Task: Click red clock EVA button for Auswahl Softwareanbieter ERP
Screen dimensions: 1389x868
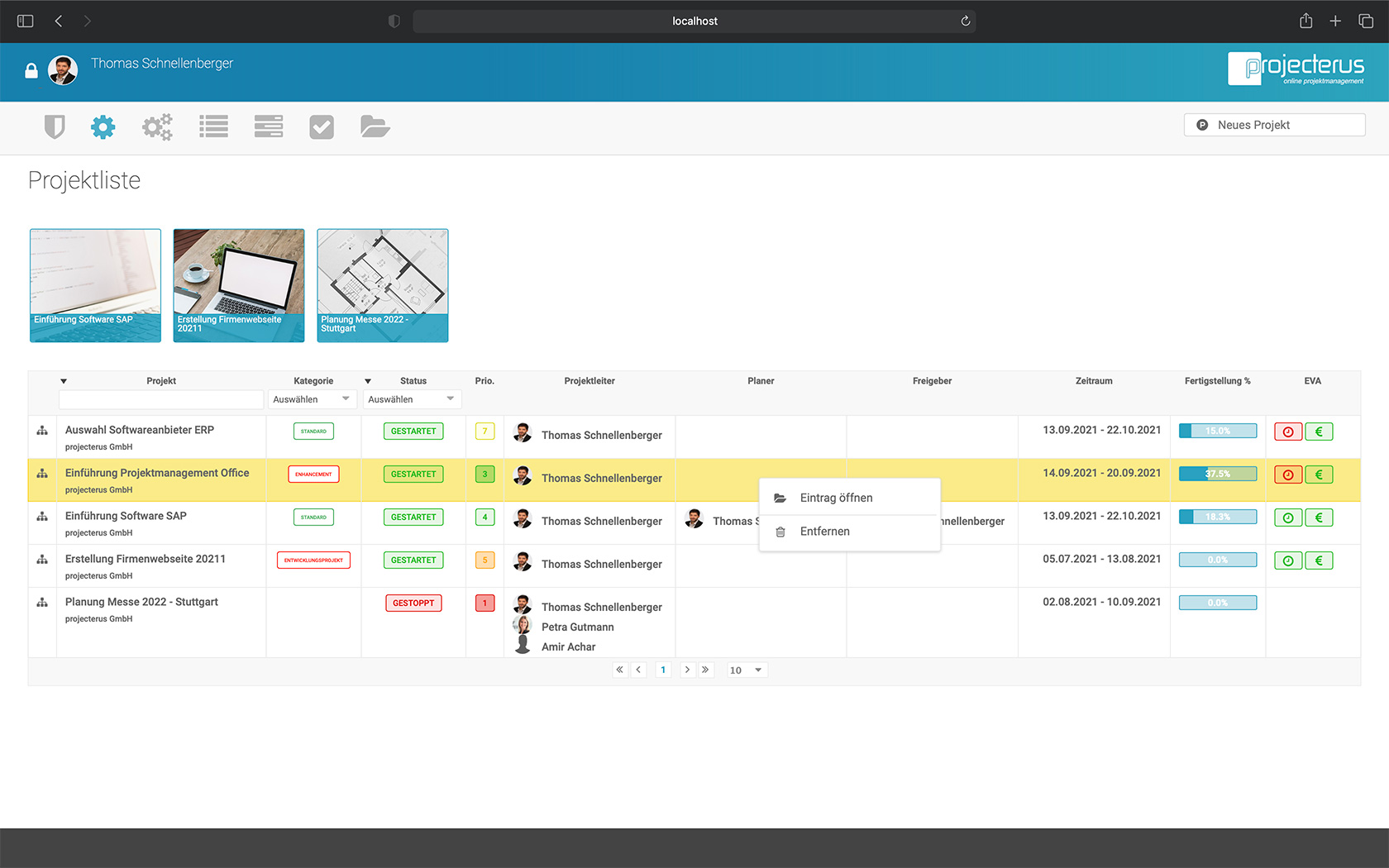Action: 1287,432
